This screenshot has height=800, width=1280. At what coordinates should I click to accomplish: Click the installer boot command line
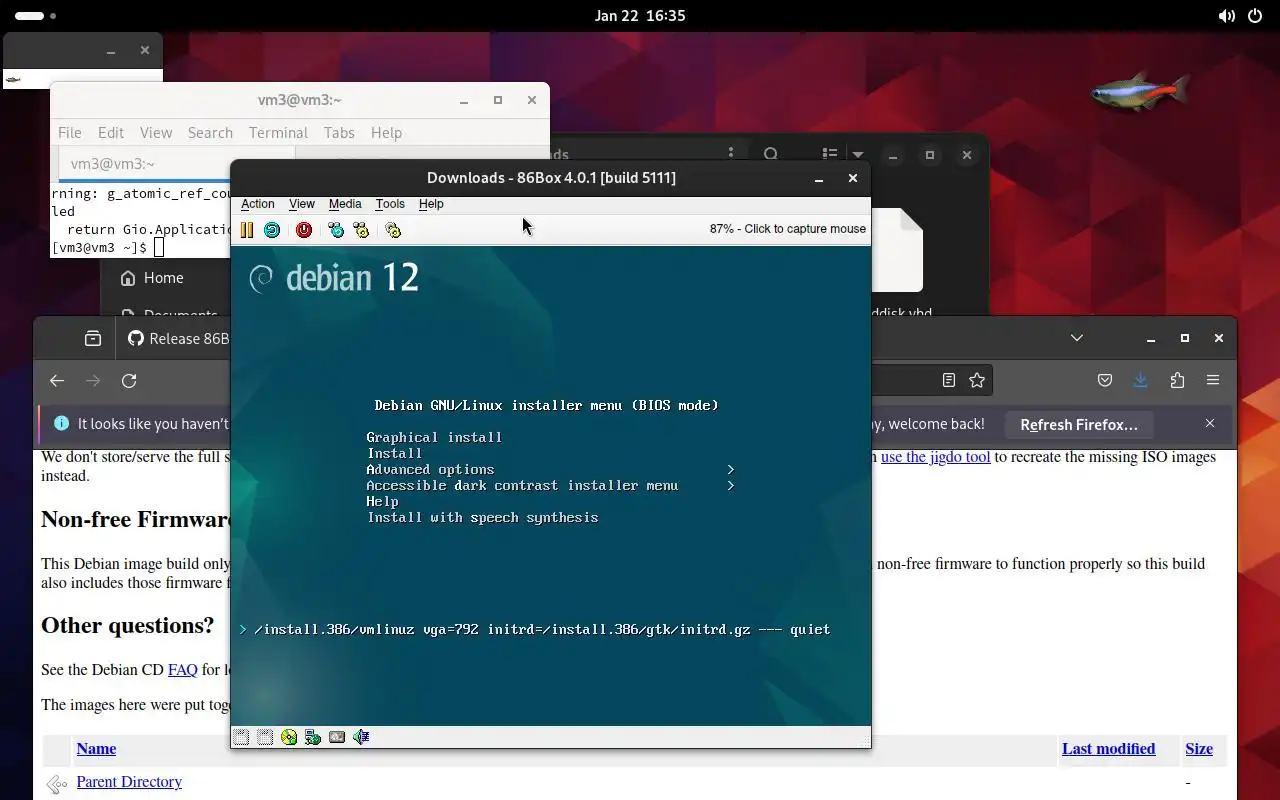[542, 629]
